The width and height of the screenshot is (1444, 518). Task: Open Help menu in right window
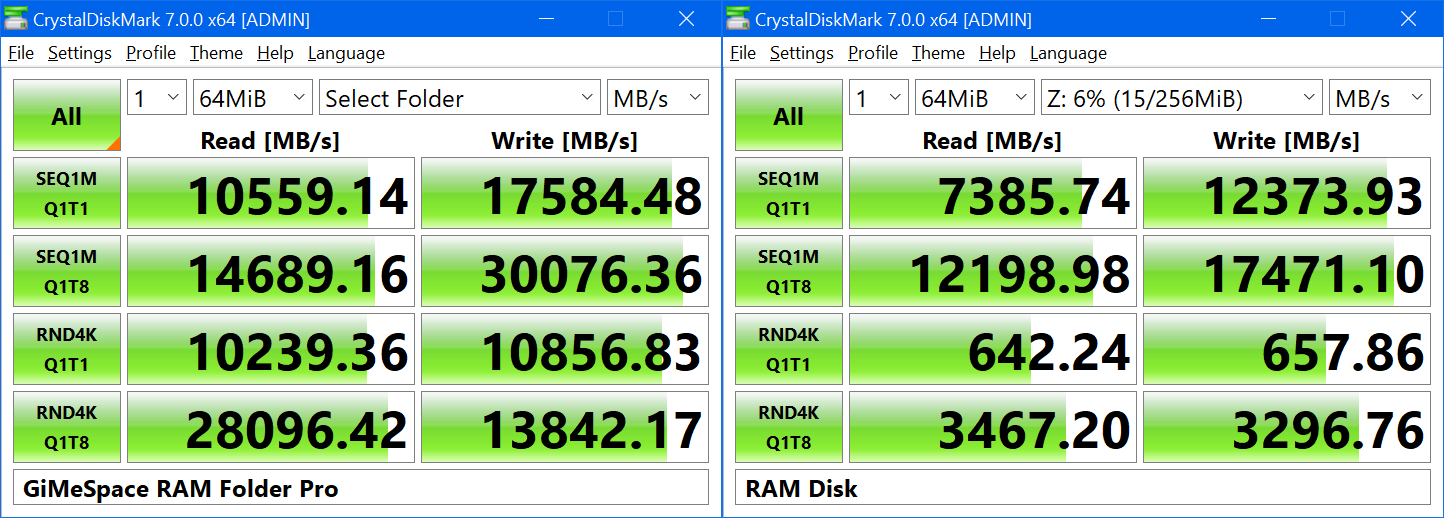(x=997, y=53)
